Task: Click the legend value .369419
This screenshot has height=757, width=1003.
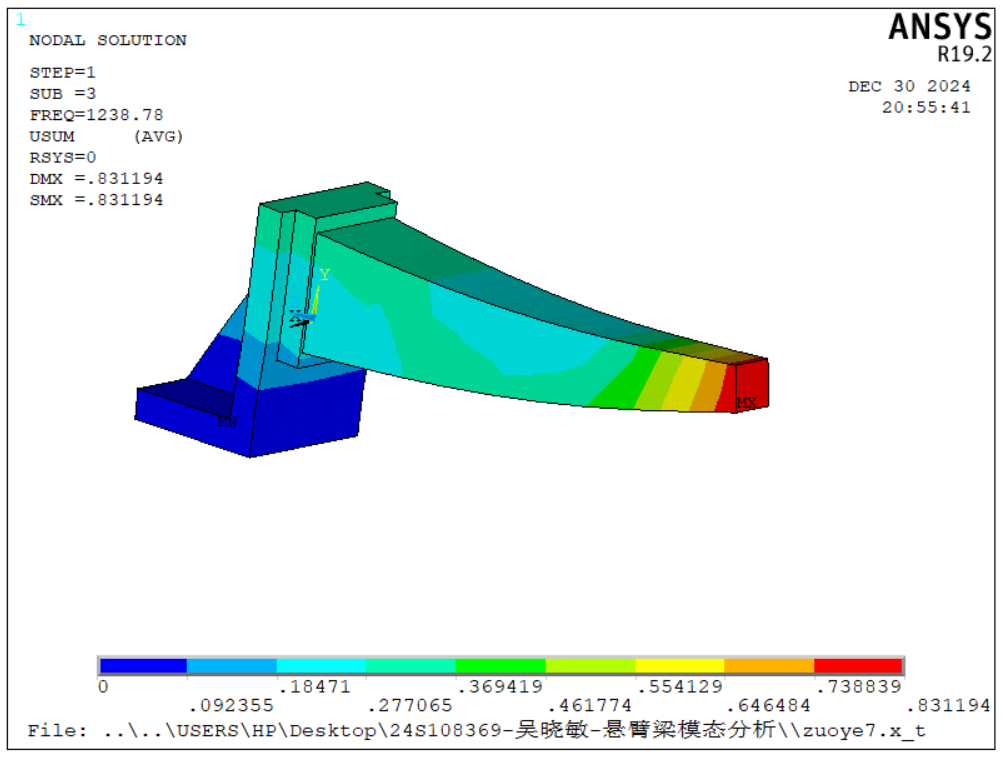Action: click(x=500, y=687)
